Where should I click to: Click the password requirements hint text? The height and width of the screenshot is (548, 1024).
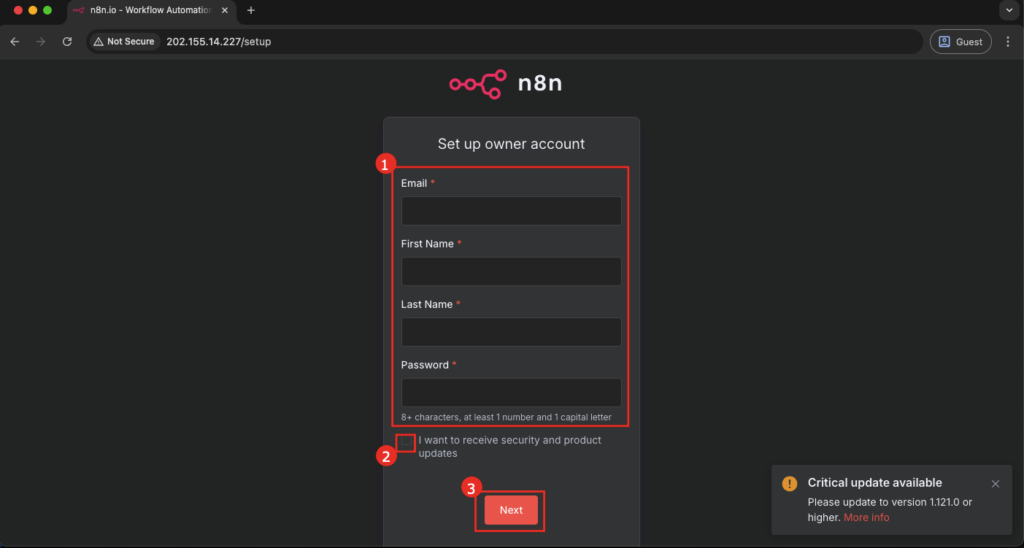tap(506, 417)
